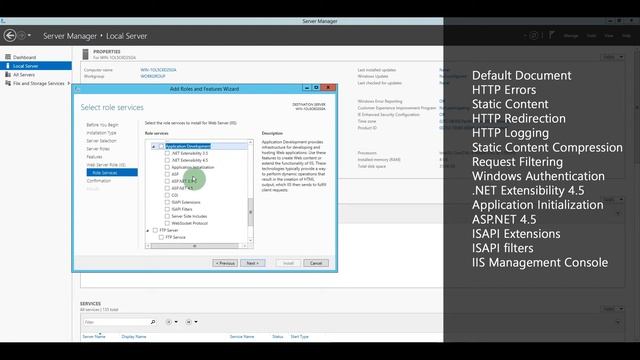The image size is (640, 360).
Task: Go to Features wizard step
Action: click(x=94, y=157)
